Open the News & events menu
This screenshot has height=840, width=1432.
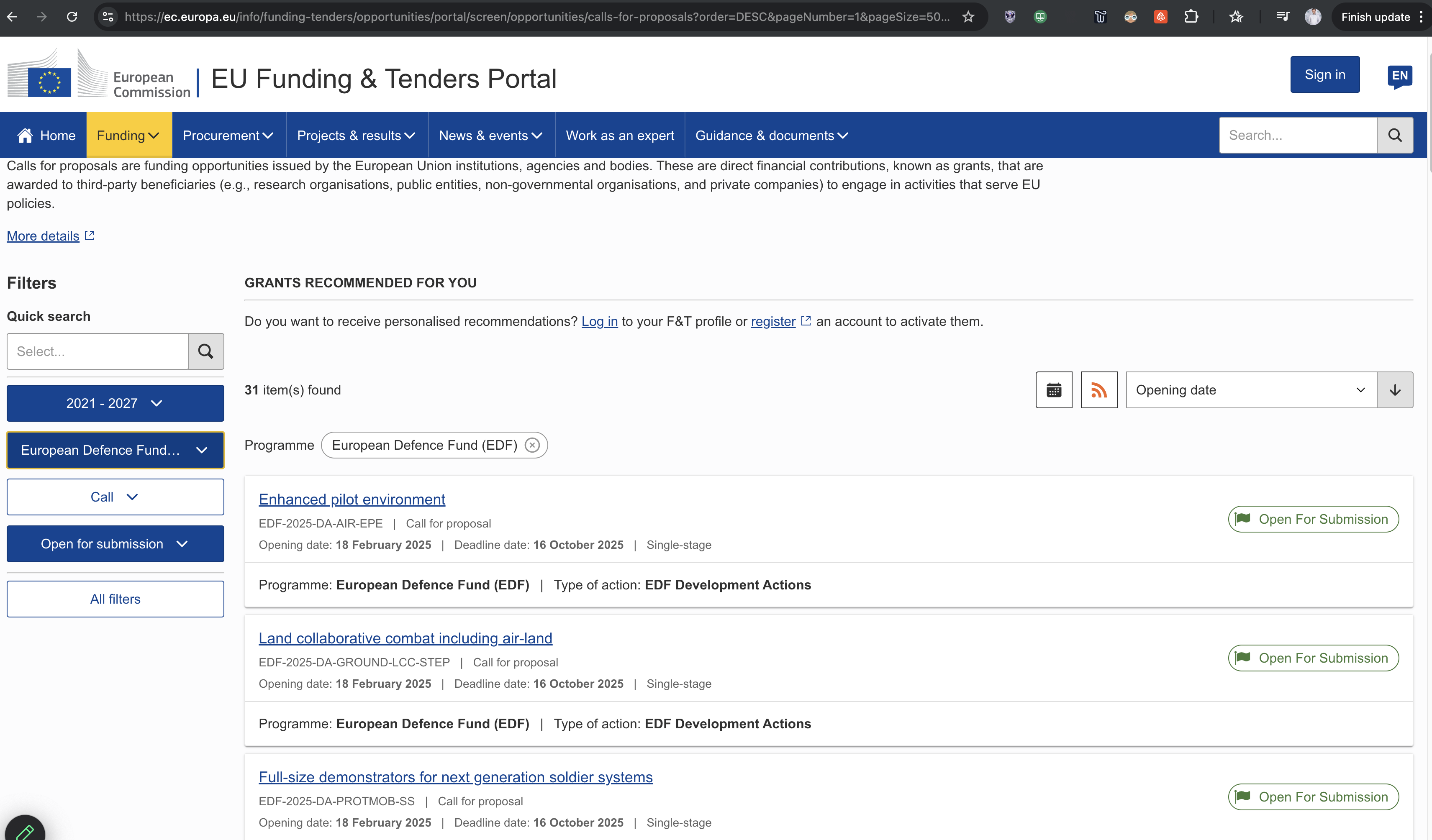click(491, 135)
